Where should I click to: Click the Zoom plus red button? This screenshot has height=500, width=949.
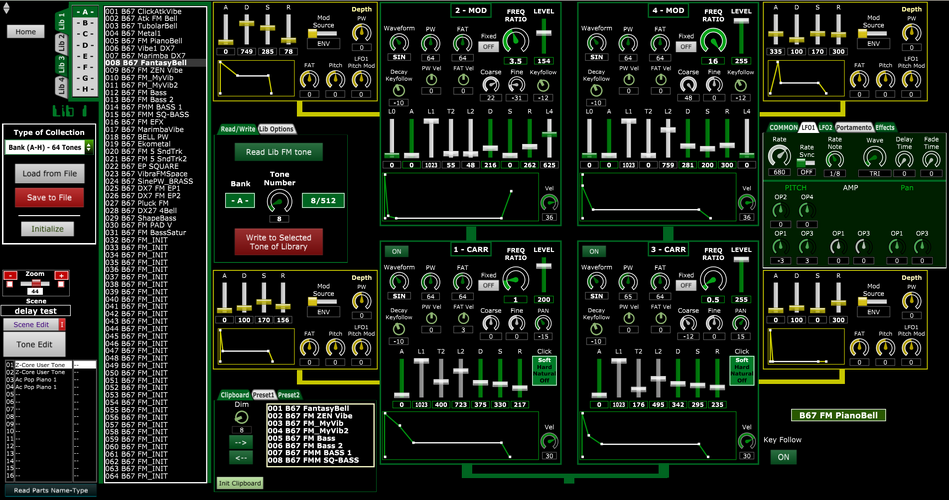[x=61, y=275]
